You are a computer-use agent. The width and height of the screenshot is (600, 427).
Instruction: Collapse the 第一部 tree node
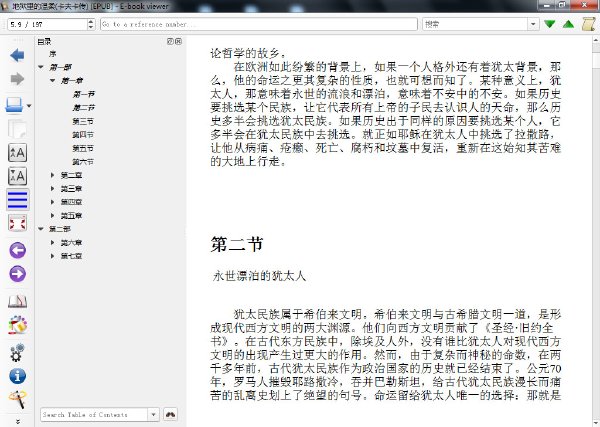click(x=41, y=67)
